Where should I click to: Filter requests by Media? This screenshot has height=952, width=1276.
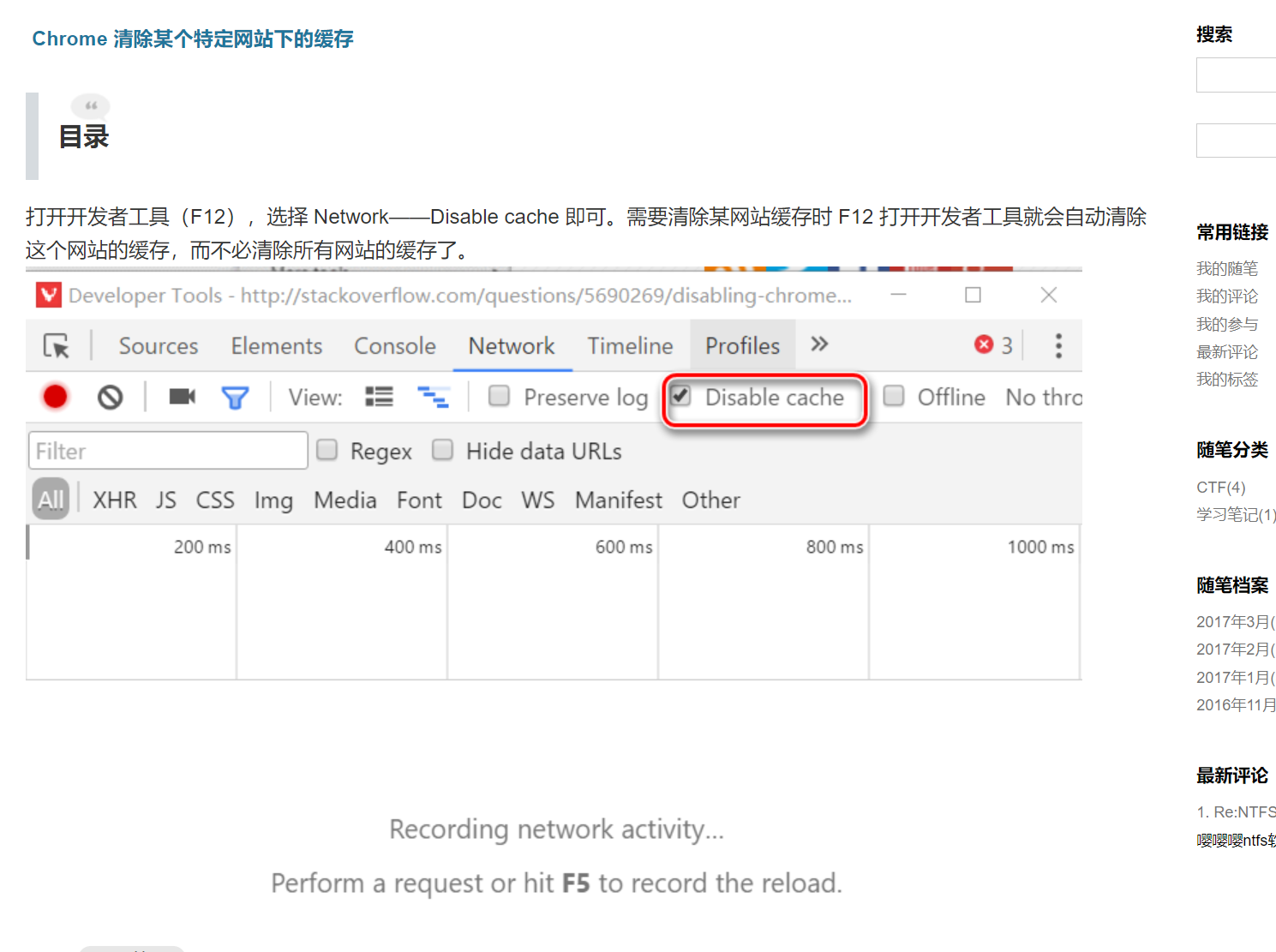pyautogui.click(x=345, y=500)
